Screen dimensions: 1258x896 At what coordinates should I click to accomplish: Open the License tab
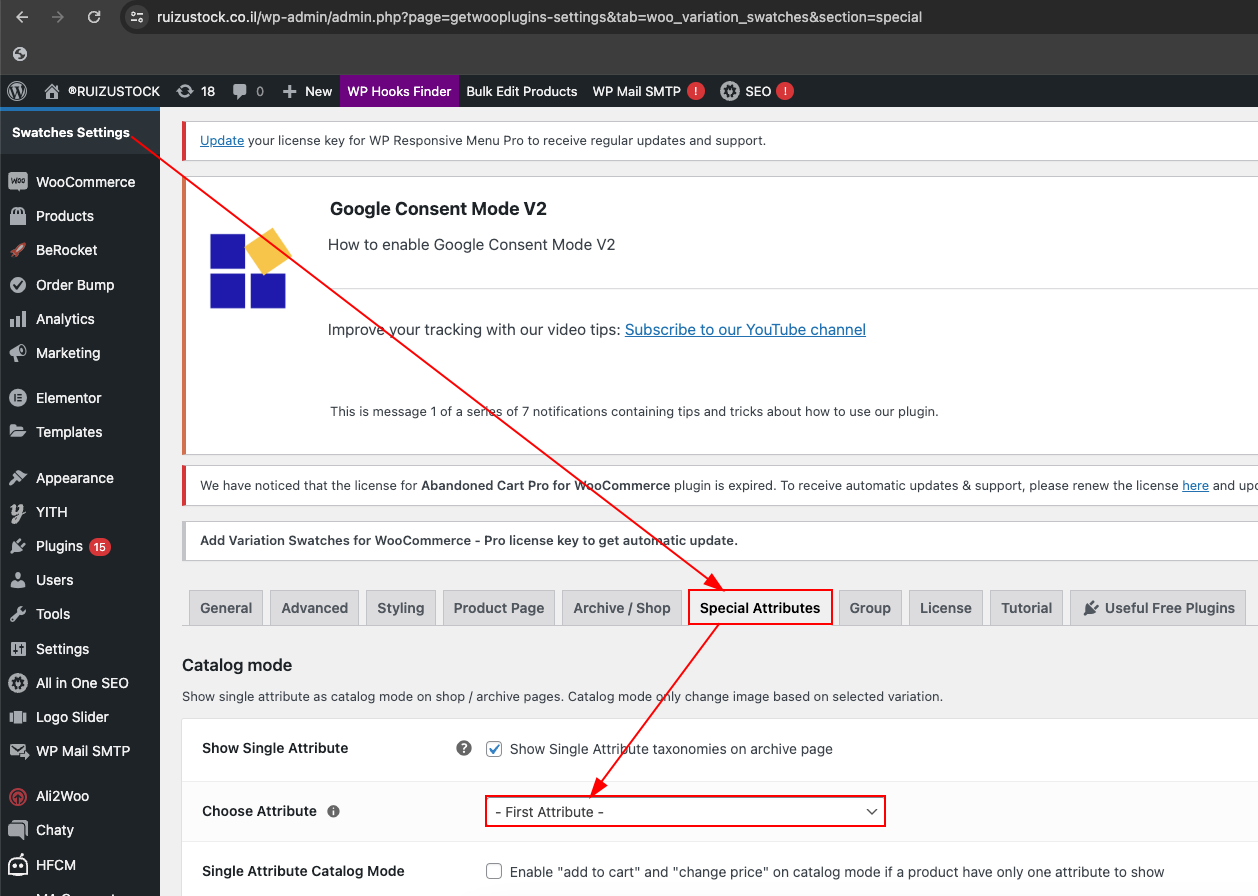click(946, 608)
